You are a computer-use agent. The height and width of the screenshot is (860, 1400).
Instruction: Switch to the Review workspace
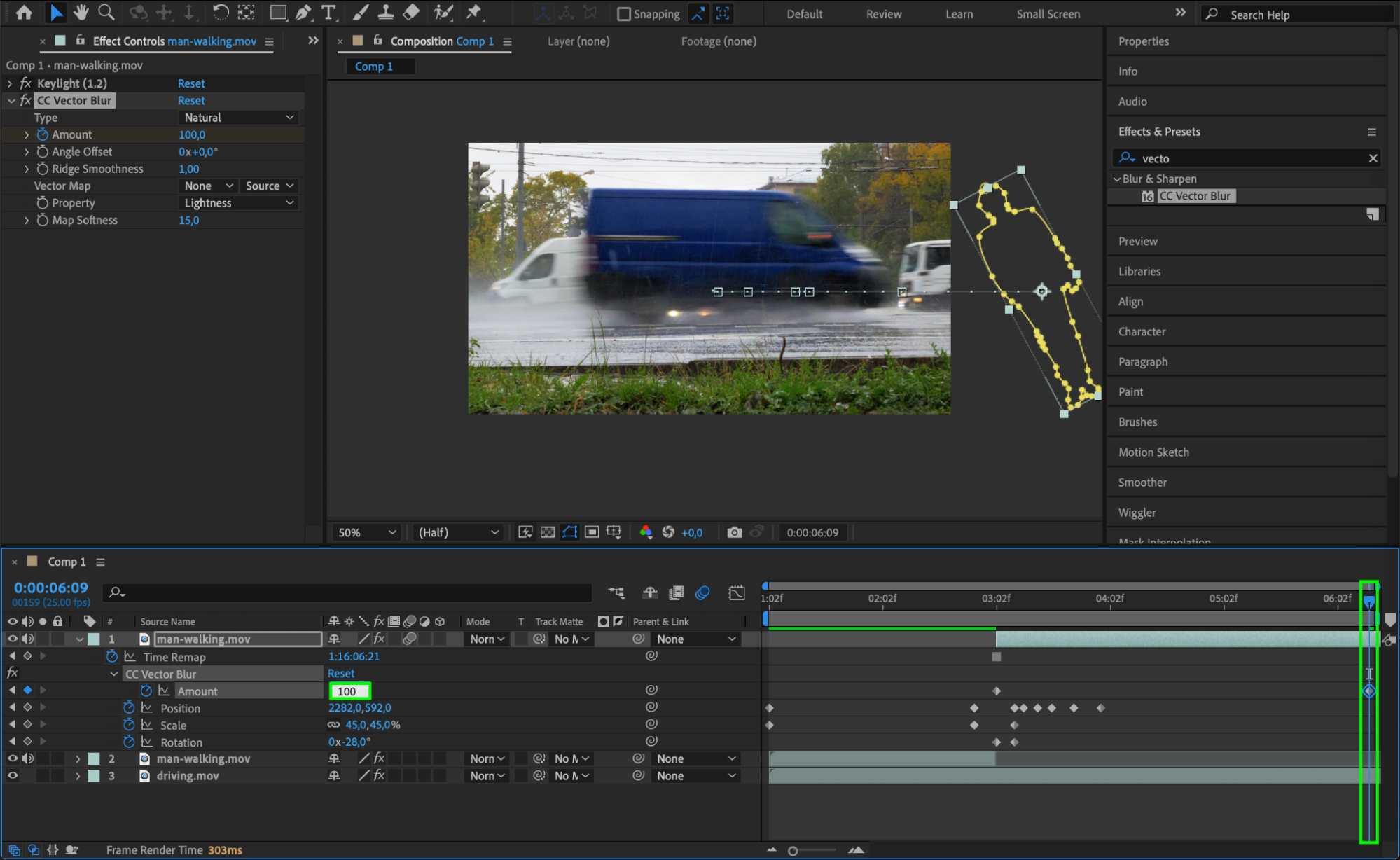(883, 14)
